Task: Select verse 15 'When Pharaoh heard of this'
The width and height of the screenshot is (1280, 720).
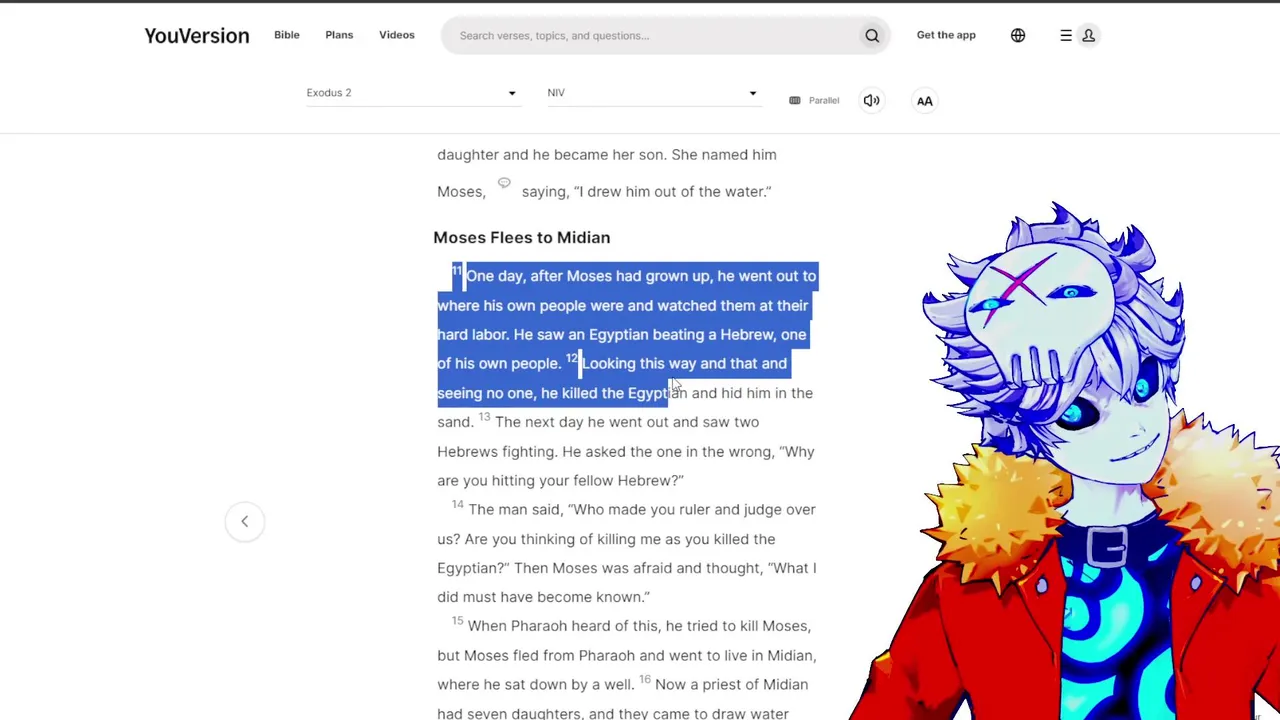Action: pyautogui.click(x=563, y=626)
